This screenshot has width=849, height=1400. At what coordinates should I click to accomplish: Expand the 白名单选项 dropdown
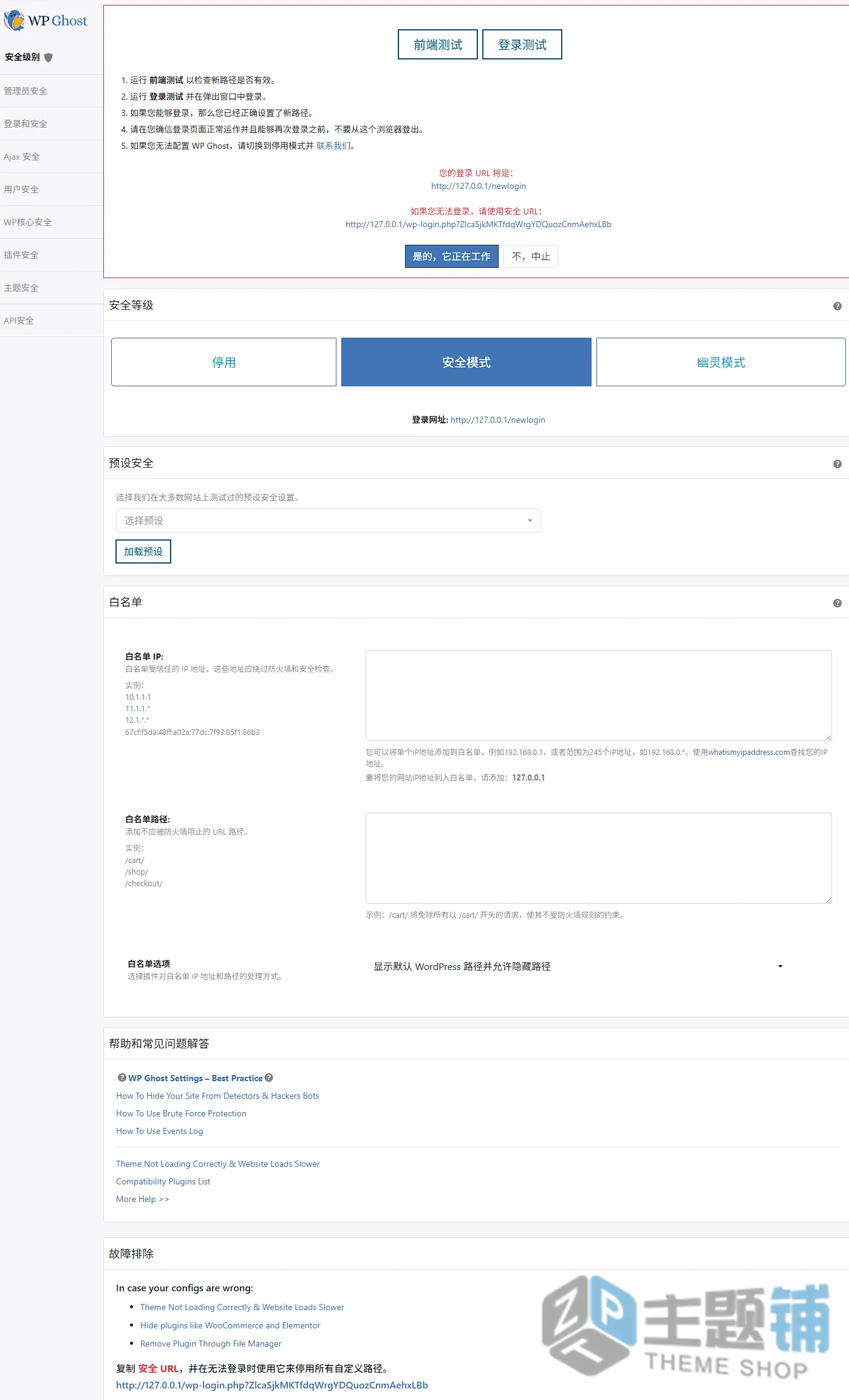[x=578, y=966]
